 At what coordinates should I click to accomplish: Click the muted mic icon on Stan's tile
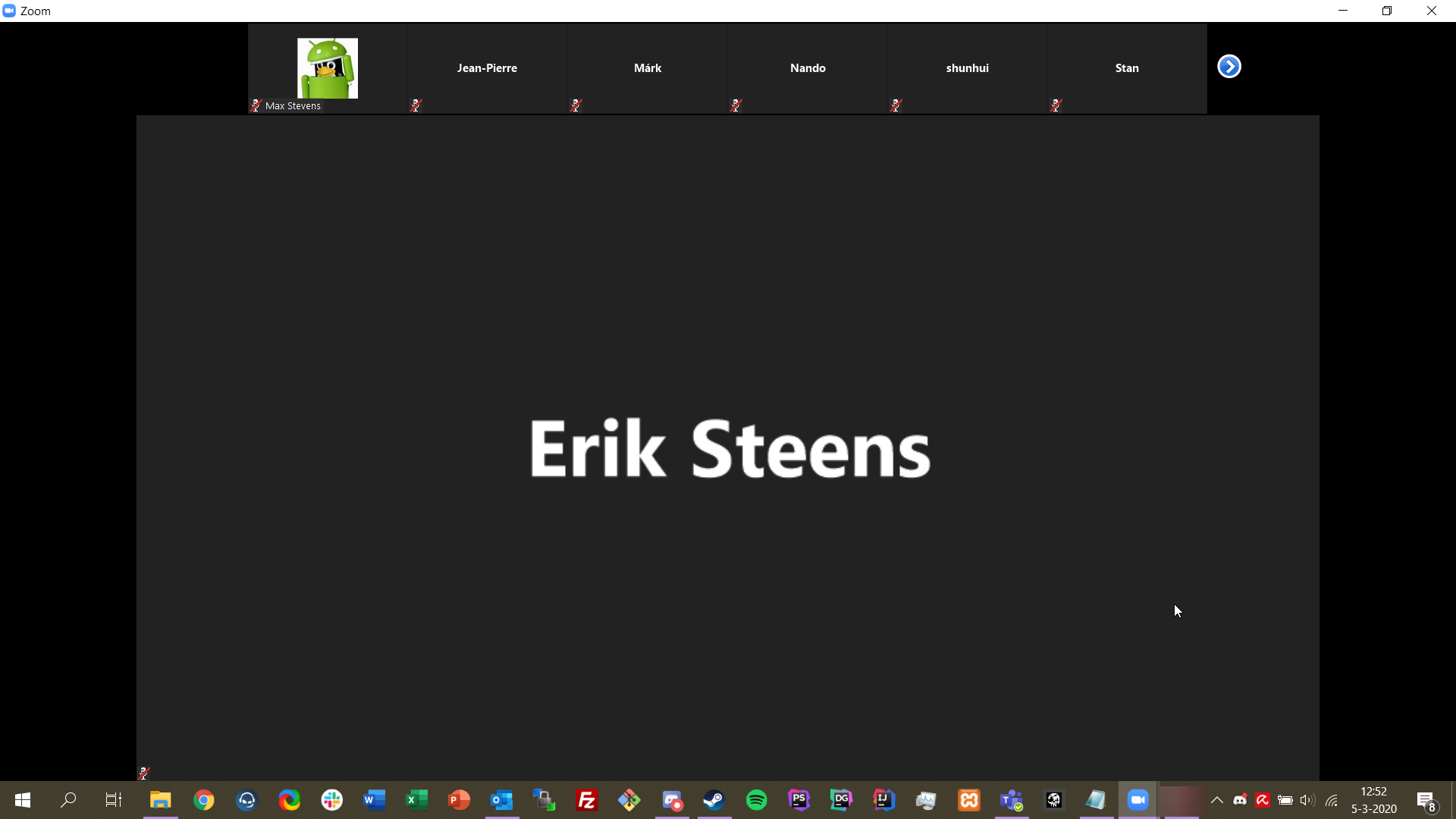click(x=1056, y=105)
